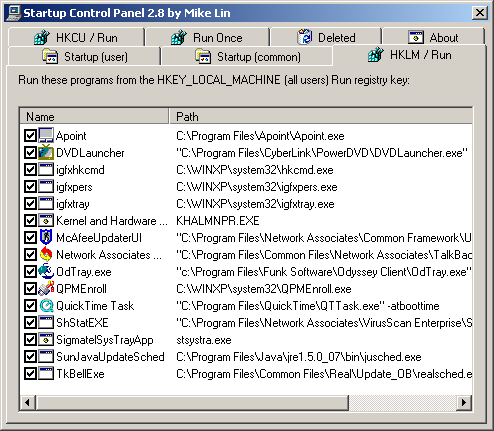
Task: Click the DVDLauncher TV icon
Action: [x=46, y=153]
